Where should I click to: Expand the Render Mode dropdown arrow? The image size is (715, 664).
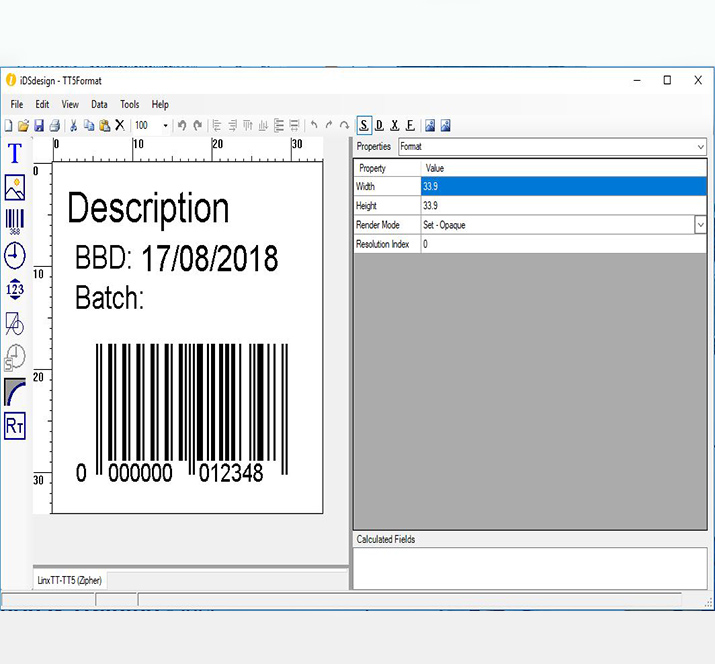coord(700,225)
